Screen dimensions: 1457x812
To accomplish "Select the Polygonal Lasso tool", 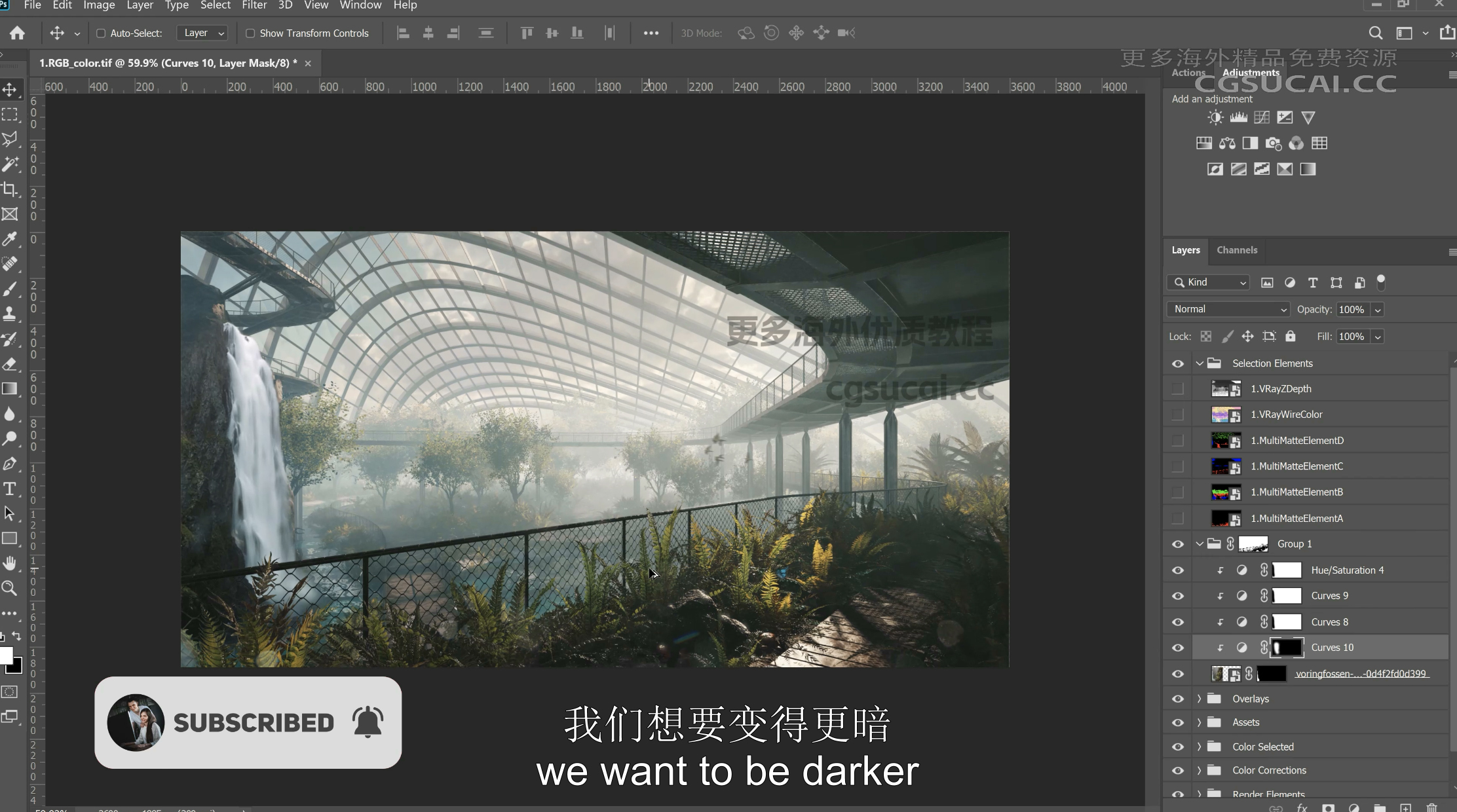I will [10, 139].
